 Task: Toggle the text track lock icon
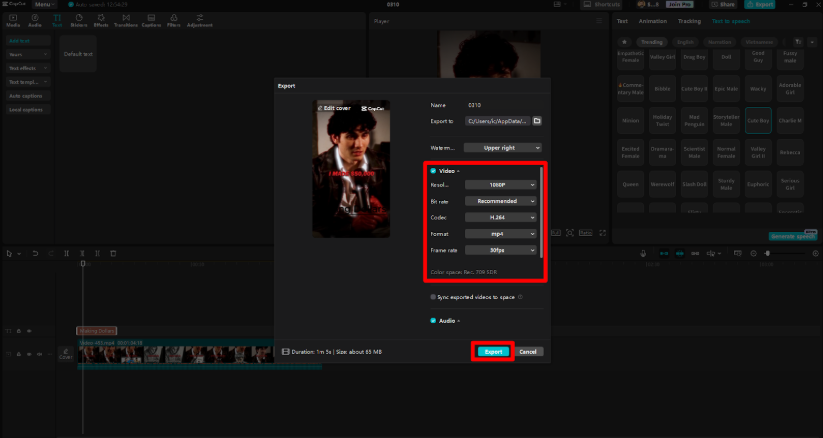coord(19,331)
